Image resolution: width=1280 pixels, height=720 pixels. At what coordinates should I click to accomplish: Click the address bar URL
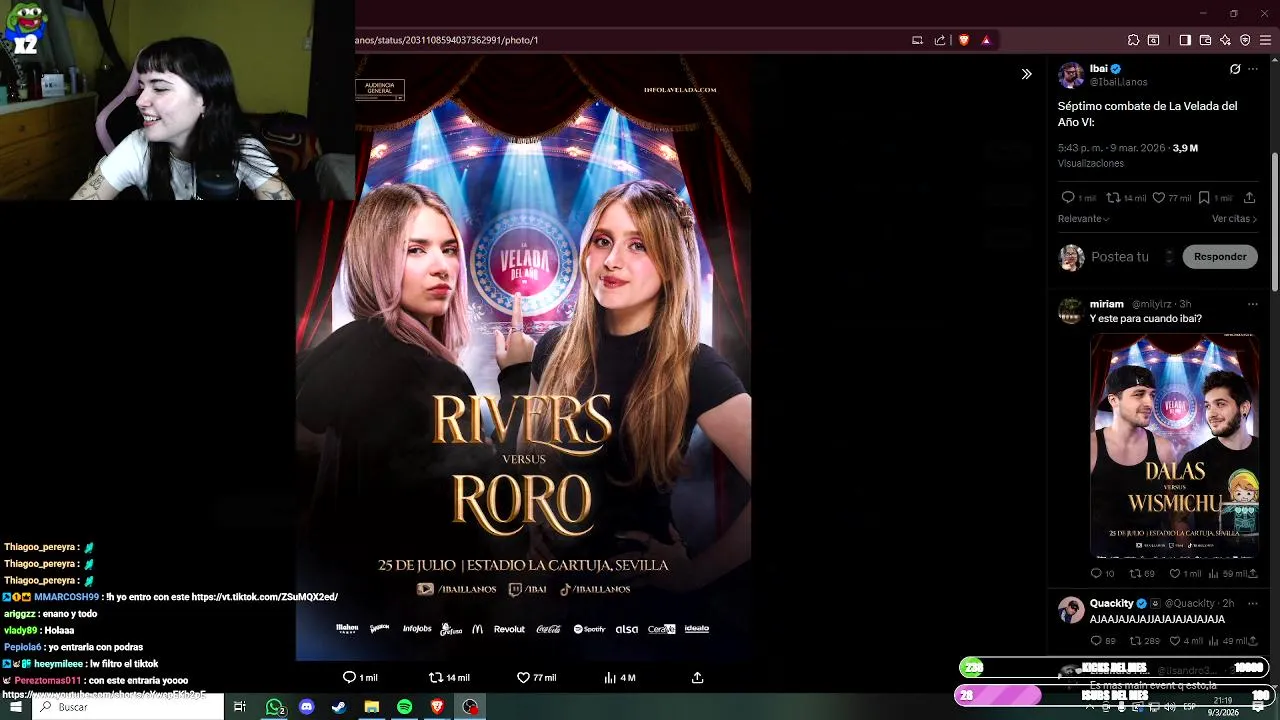pos(446,40)
